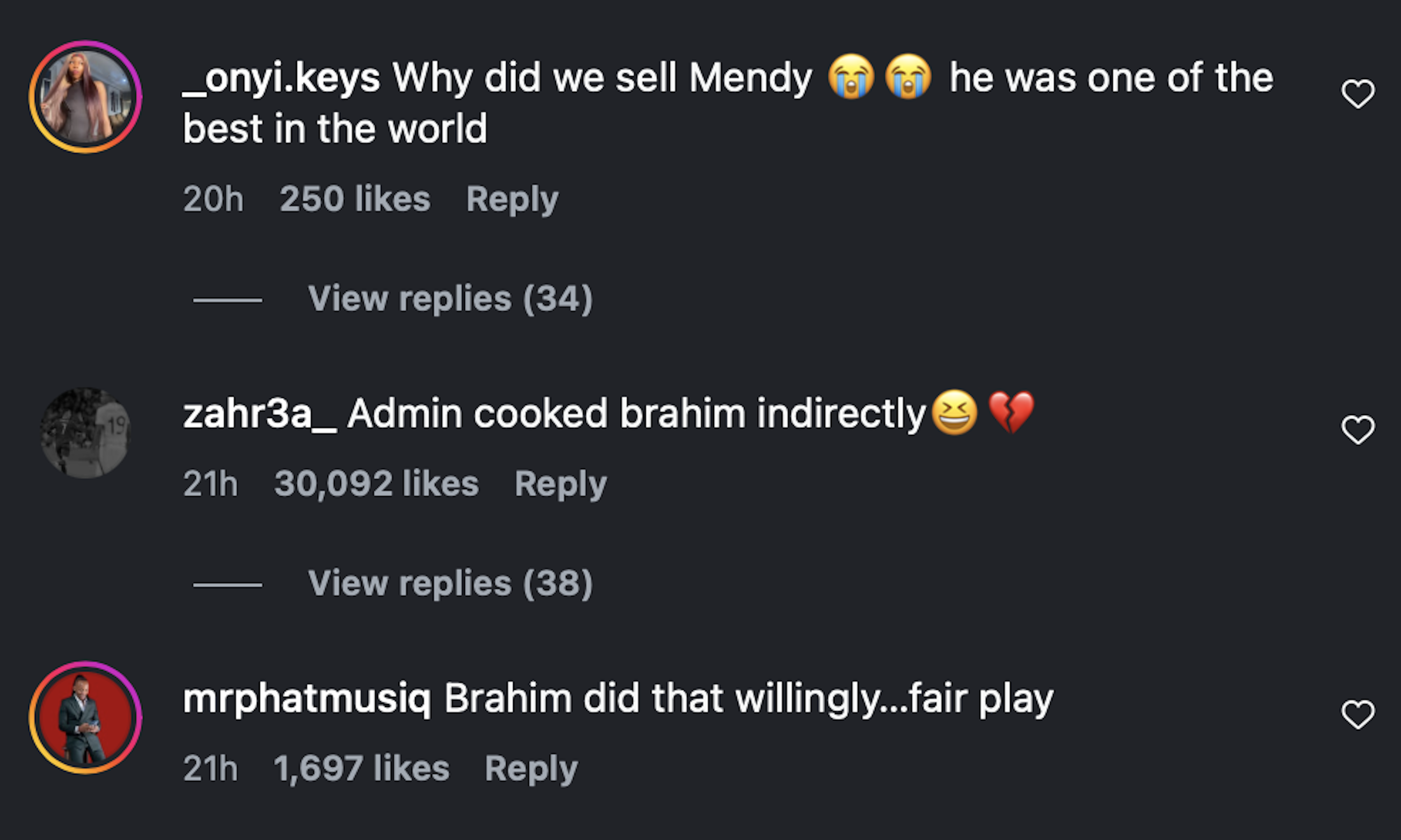This screenshot has height=840, width=1401.
Task: Open zahr3a_ profile avatar
Action: [86, 433]
